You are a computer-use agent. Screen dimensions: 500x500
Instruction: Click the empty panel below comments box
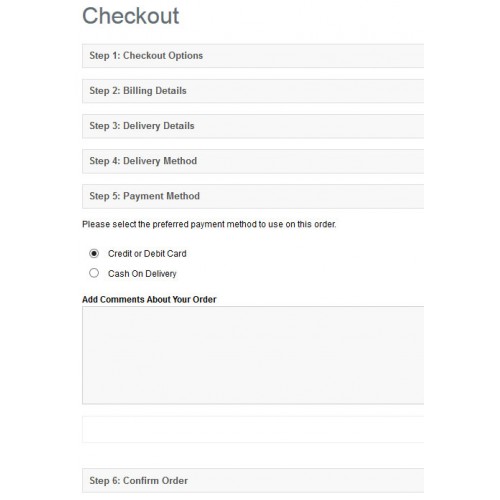click(x=253, y=429)
